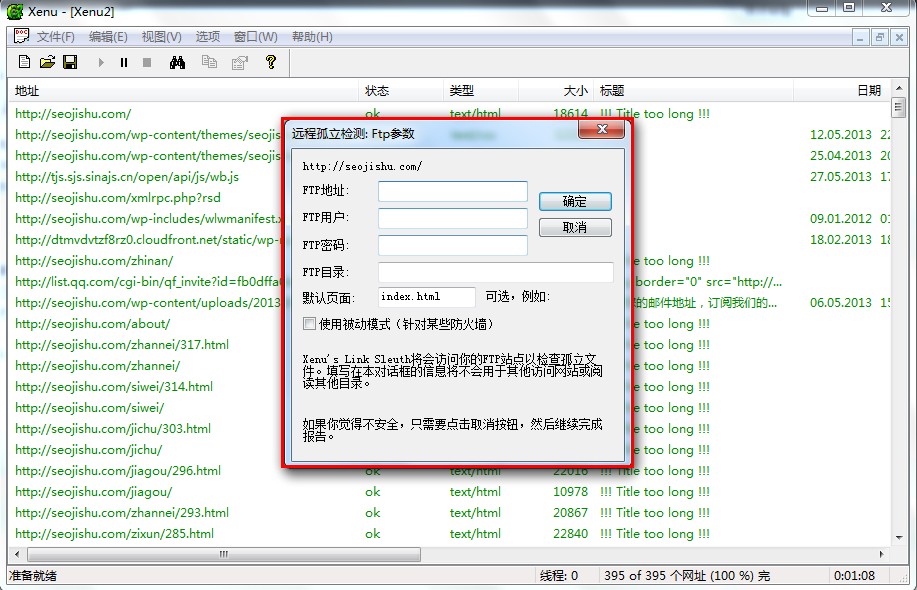Click the Copy toolbar icon
Viewport: 917px width, 590px height.
click(x=208, y=62)
